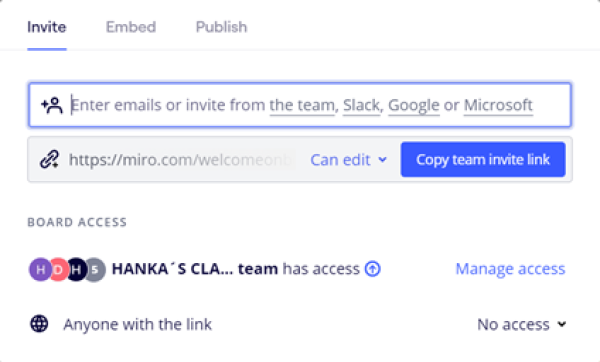Click the add-person invite icon
This screenshot has width=600, height=362.
coord(52,105)
